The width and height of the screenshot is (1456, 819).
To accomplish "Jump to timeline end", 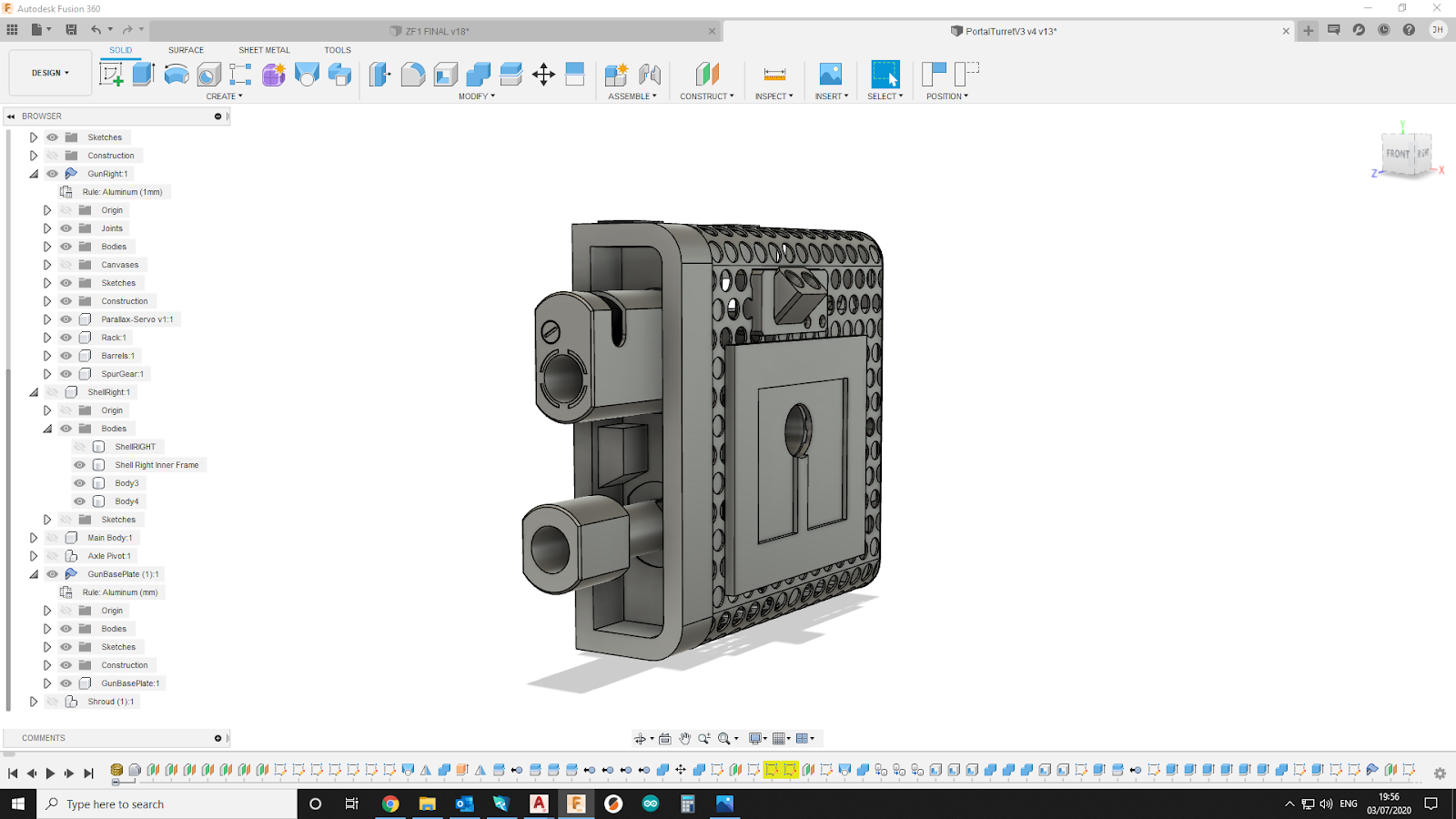I will [x=88, y=773].
